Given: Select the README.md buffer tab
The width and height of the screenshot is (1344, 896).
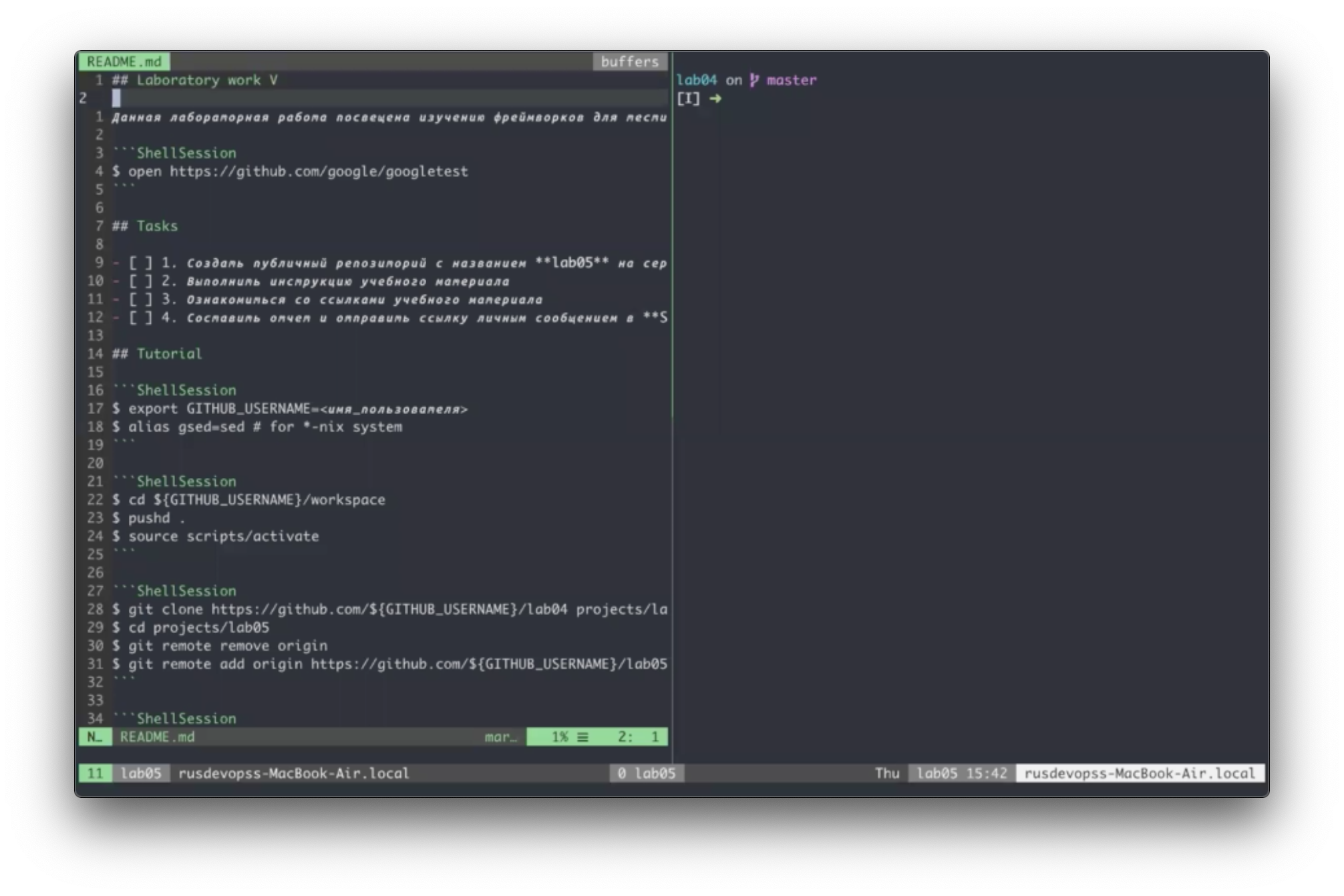Looking at the screenshot, I should [x=124, y=61].
